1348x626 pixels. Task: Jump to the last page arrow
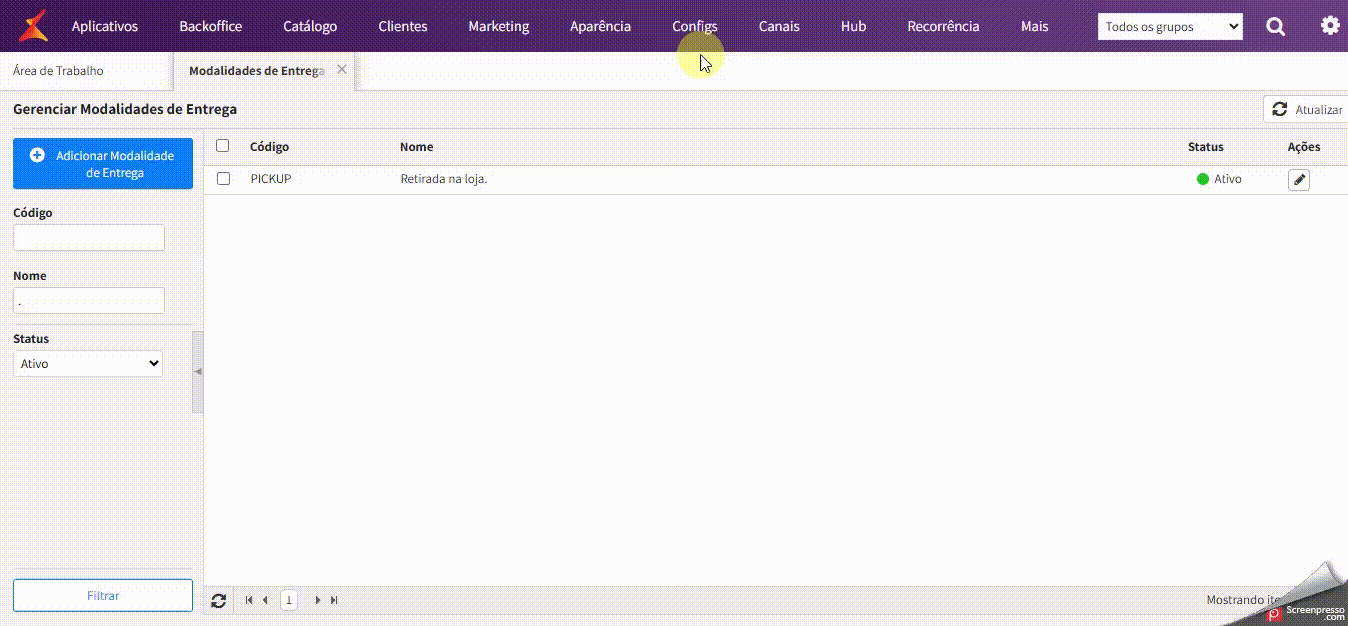click(x=334, y=600)
